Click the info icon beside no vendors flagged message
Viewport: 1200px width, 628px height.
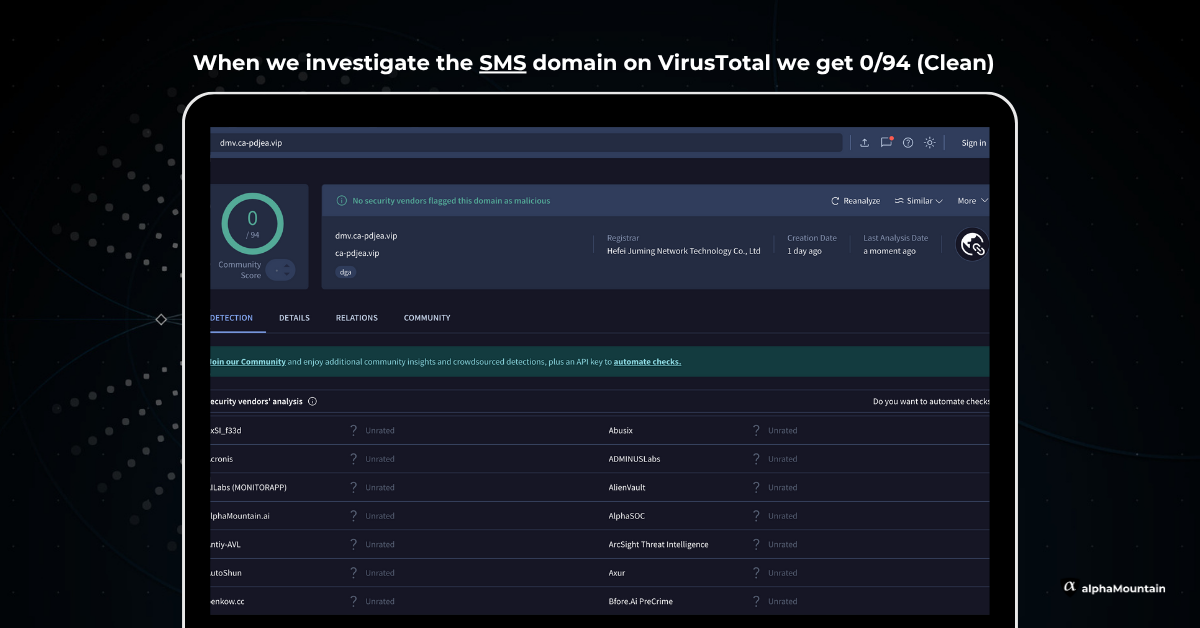tap(341, 201)
